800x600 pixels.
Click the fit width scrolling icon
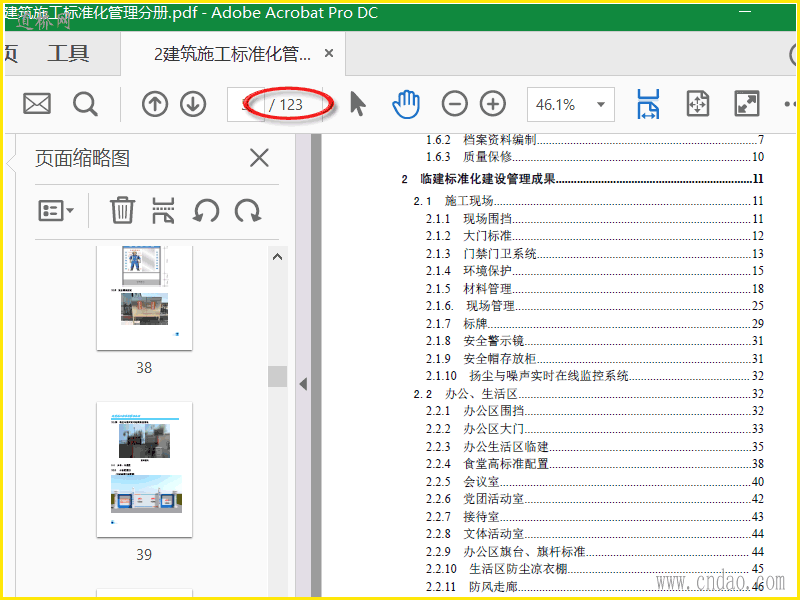648,104
